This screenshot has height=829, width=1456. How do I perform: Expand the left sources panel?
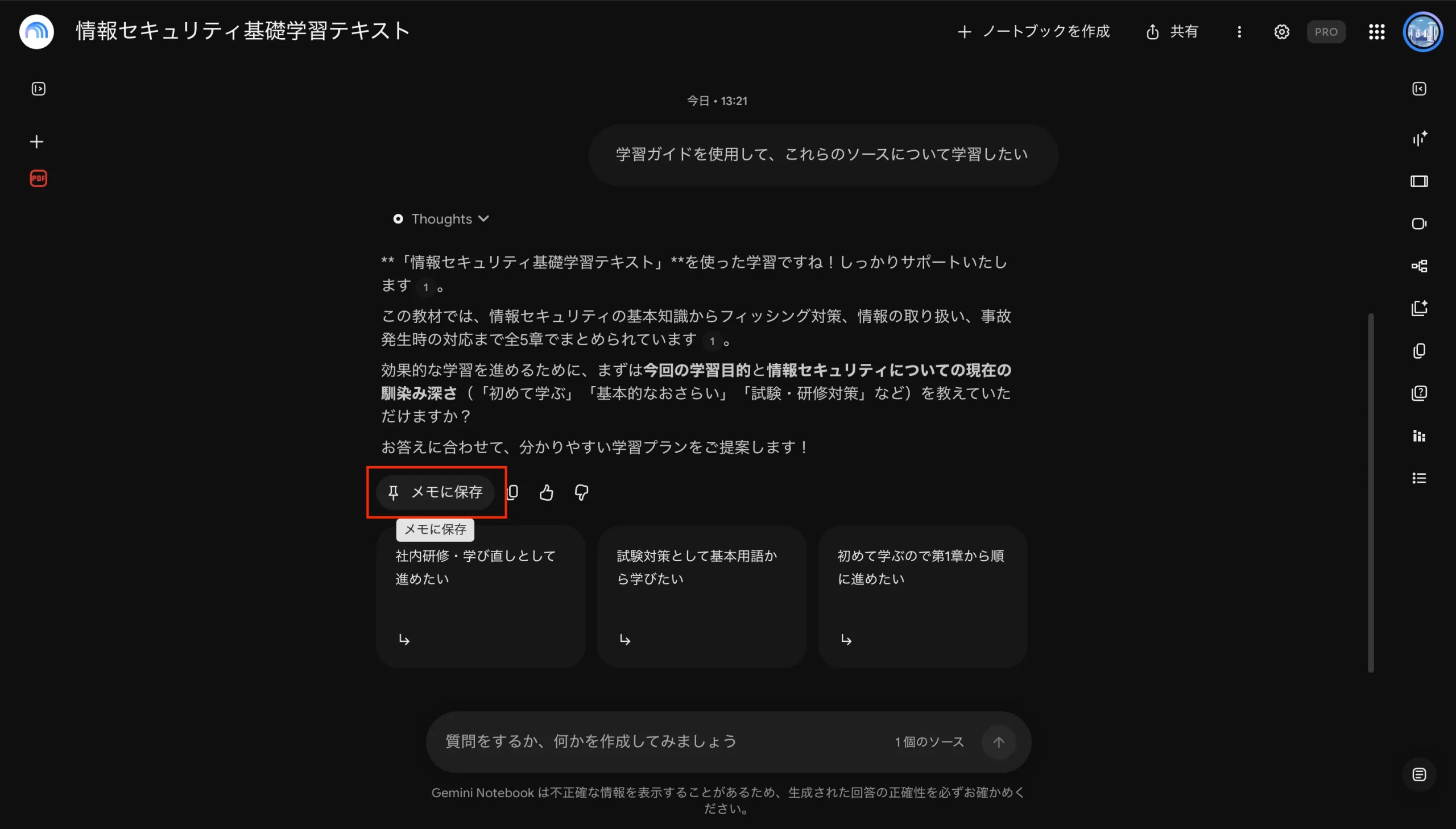tap(38, 89)
